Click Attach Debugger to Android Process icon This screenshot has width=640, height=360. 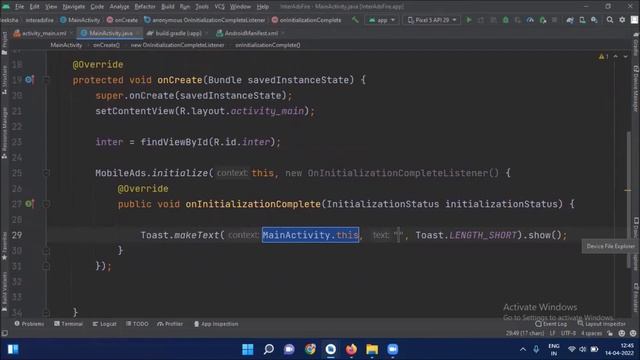click(542, 20)
